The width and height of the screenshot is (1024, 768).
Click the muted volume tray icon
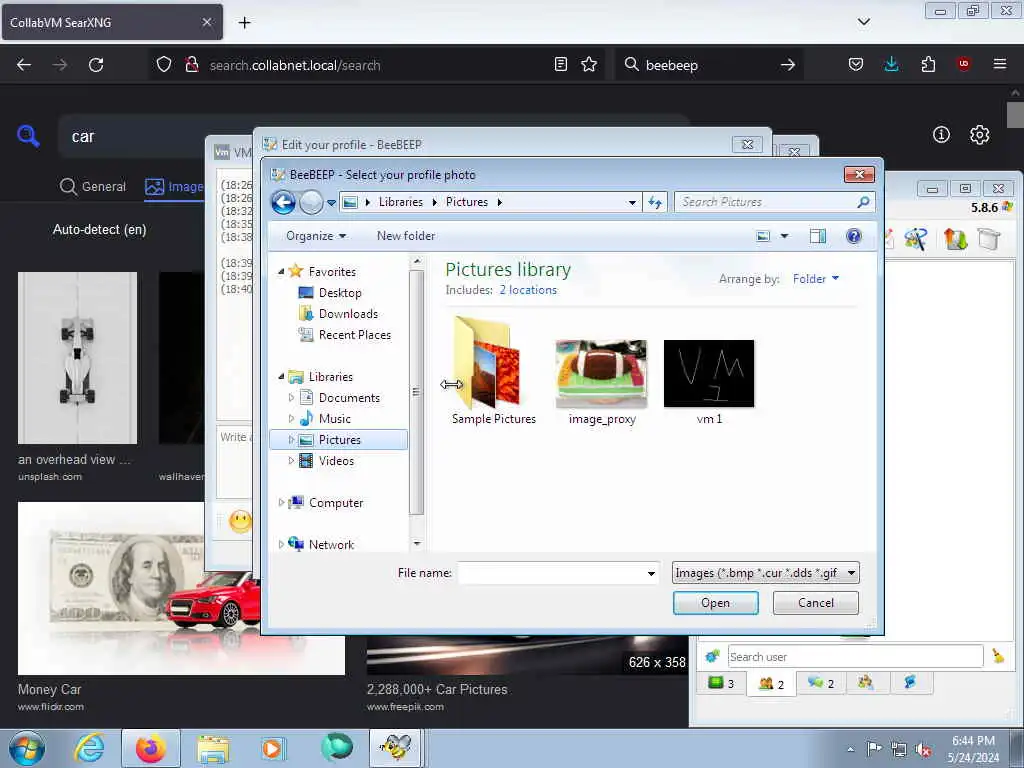pos(923,750)
